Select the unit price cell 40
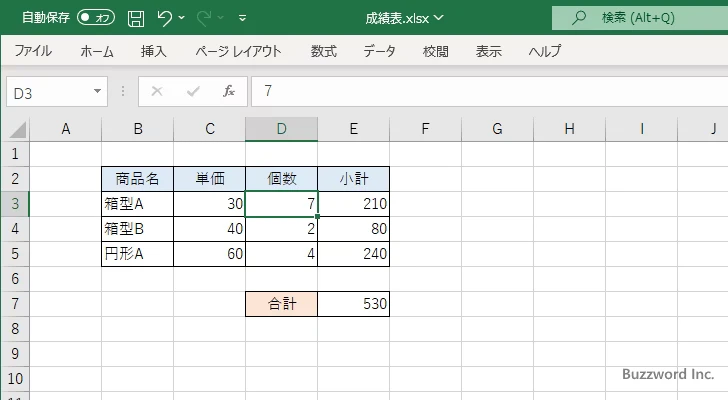The height and width of the screenshot is (400, 728). (209, 229)
